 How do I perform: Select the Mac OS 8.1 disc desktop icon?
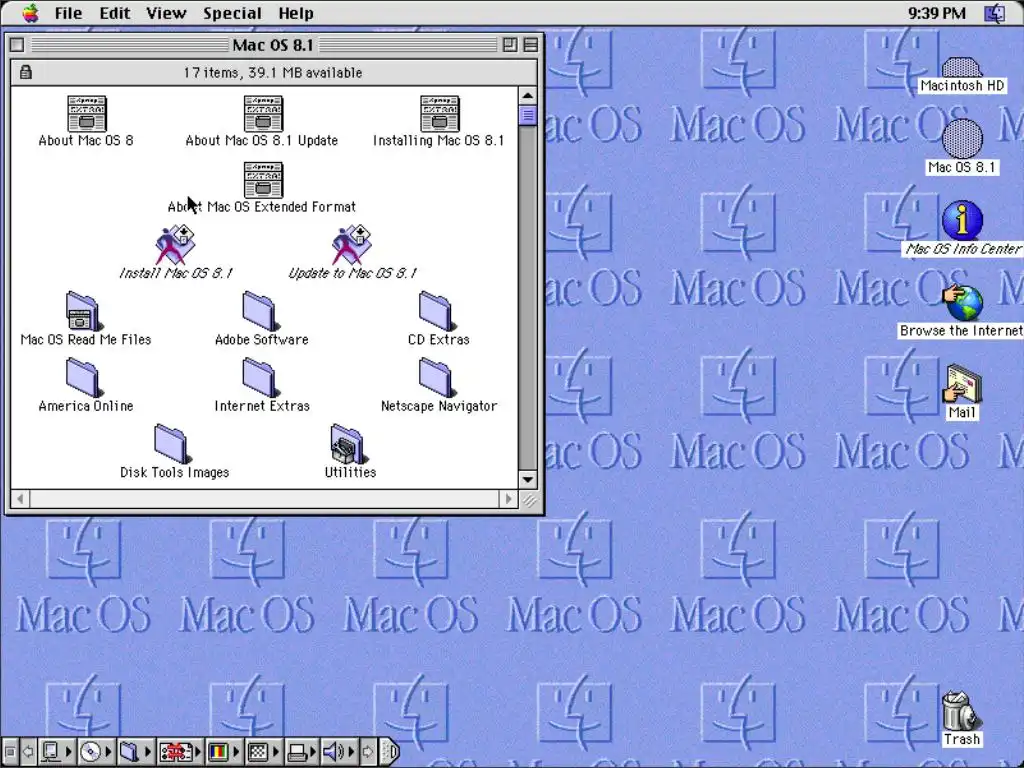tap(962, 138)
